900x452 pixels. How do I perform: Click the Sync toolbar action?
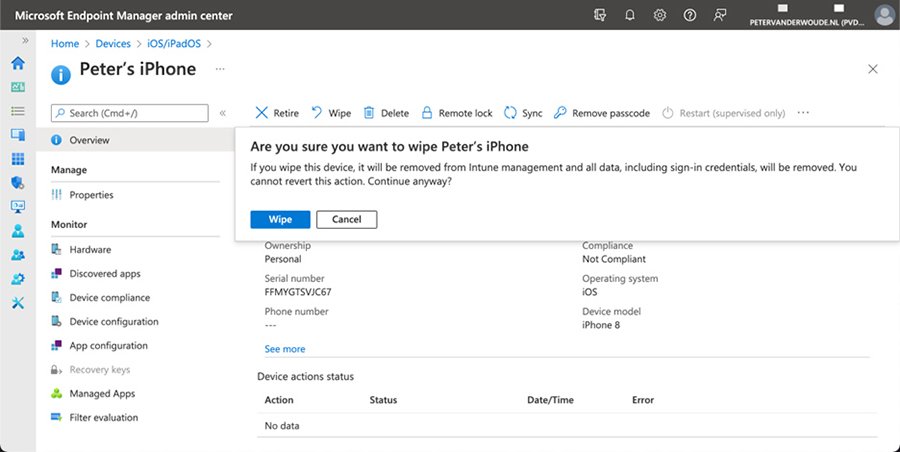click(523, 113)
